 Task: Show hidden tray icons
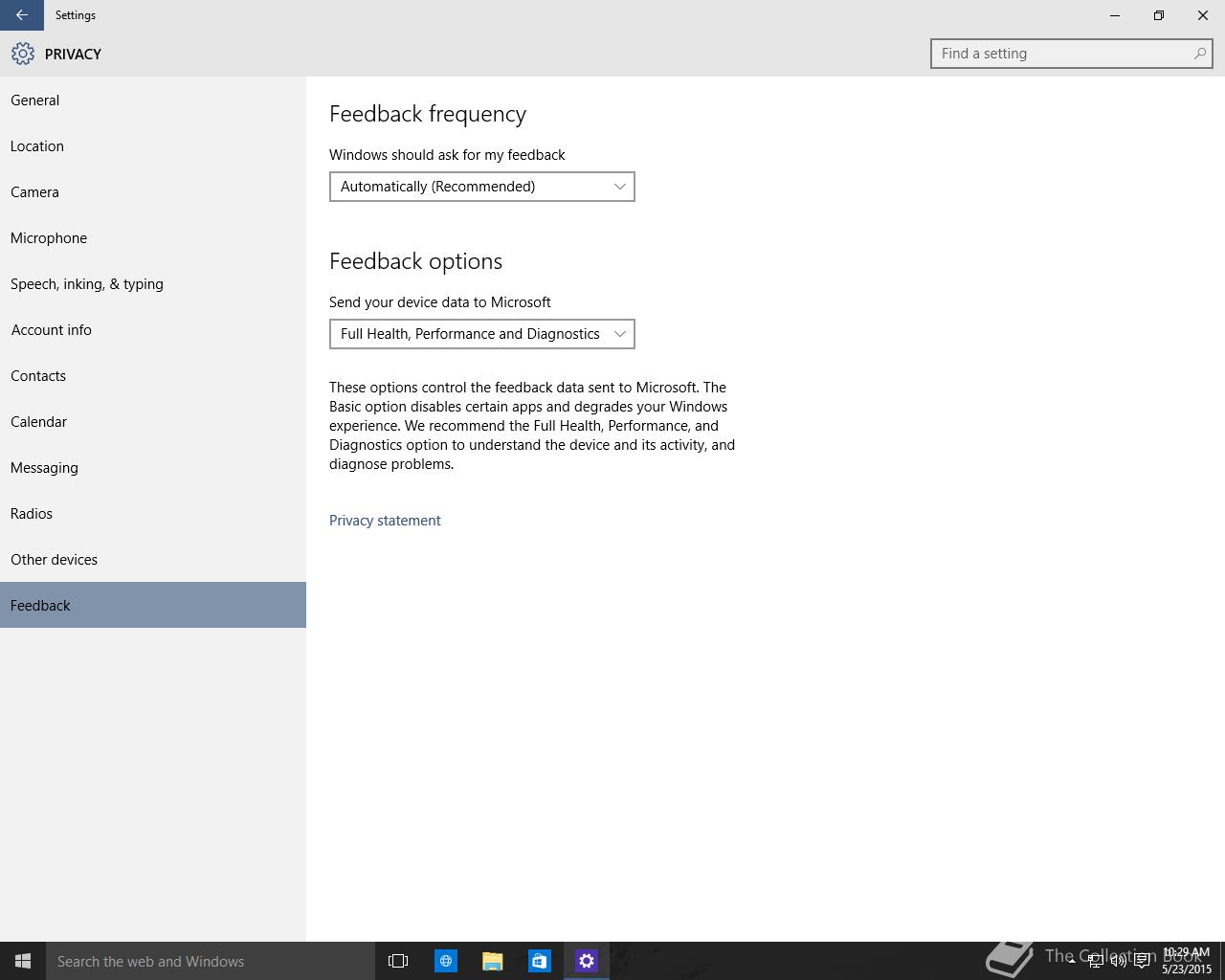[1073, 961]
